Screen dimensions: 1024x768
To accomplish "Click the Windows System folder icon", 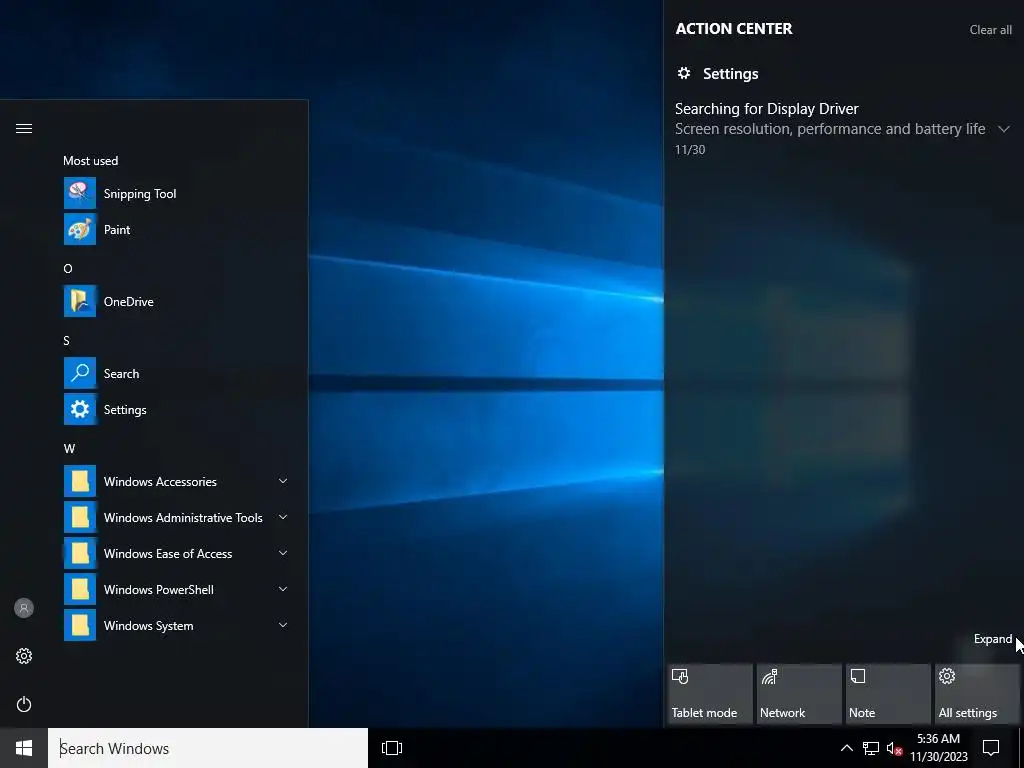I will (x=80, y=625).
